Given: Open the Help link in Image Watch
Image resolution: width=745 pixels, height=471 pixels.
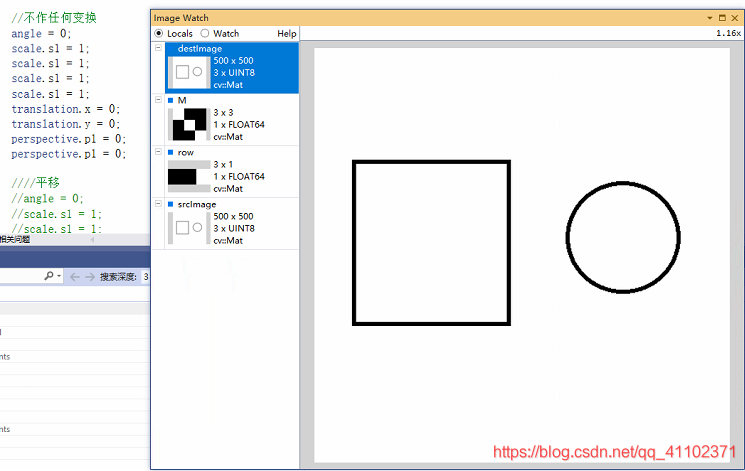Looking at the screenshot, I should coord(287,34).
